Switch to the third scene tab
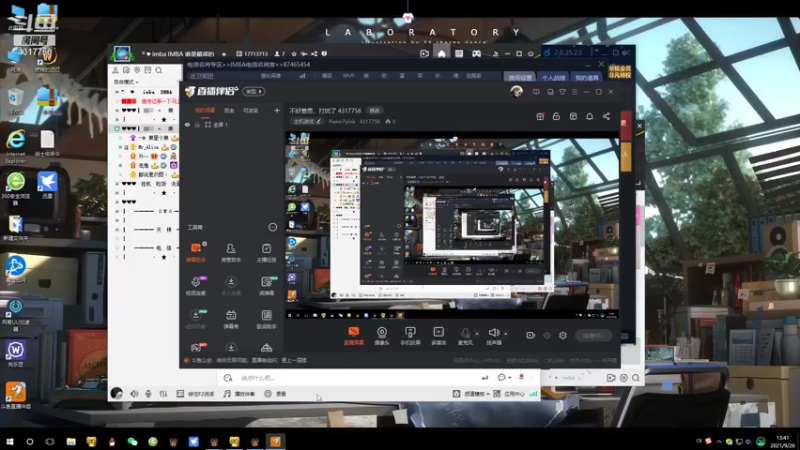Viewport: 800px width, 450px height. coord(251,110)
